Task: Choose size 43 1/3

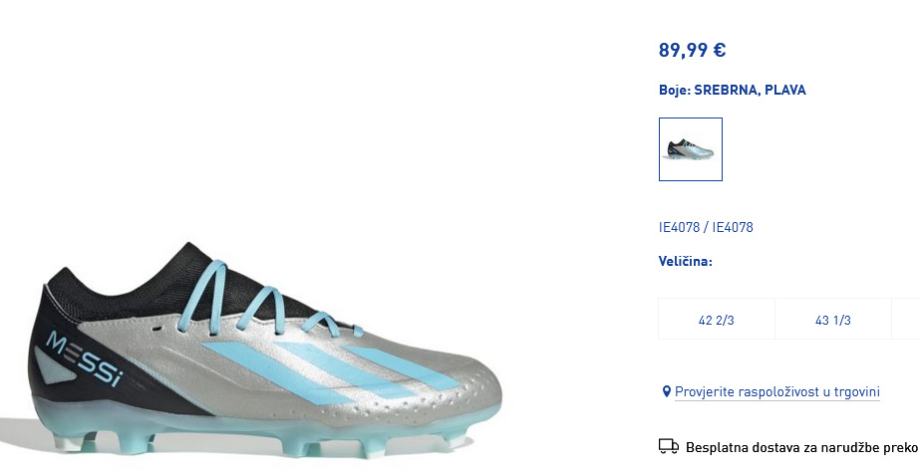Action: click(833, 320)
